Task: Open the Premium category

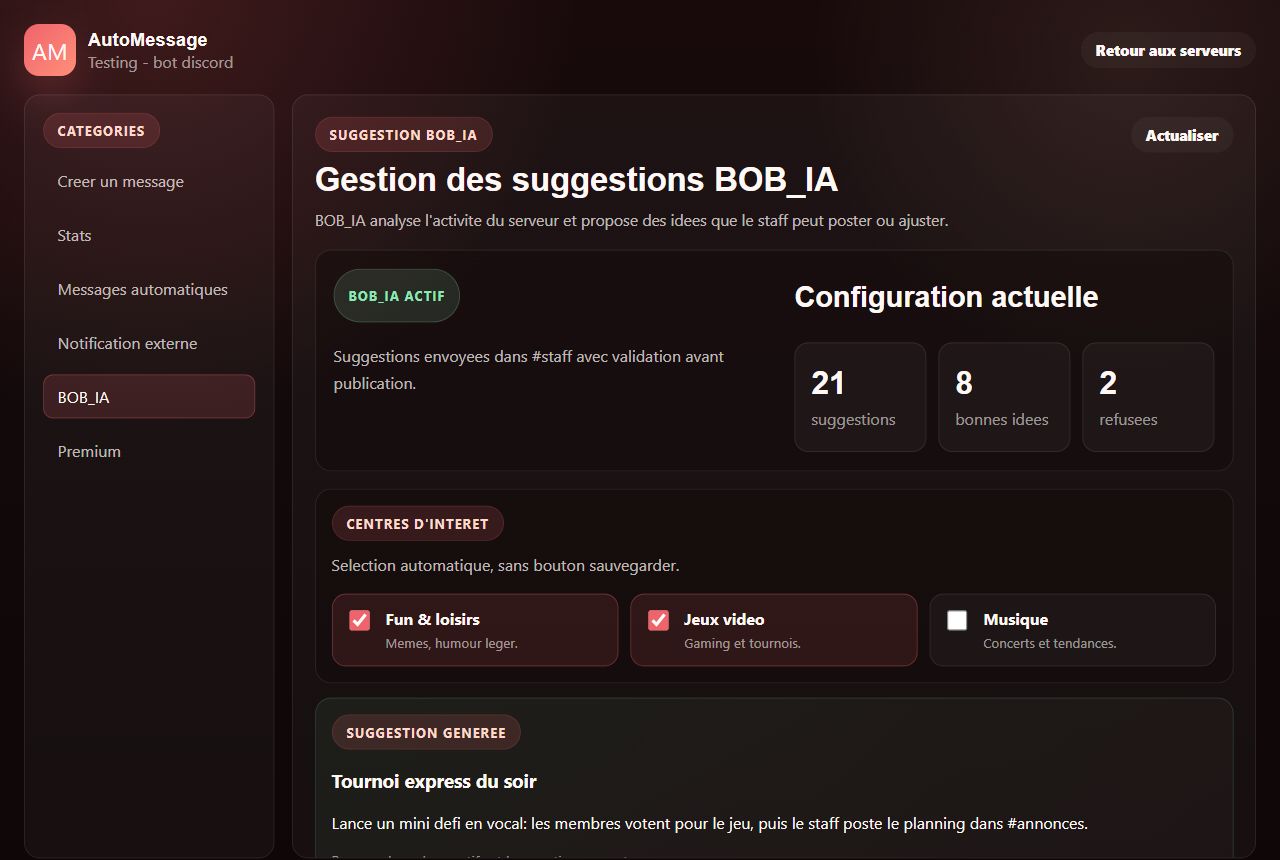Action: click(x=149, y=451)
